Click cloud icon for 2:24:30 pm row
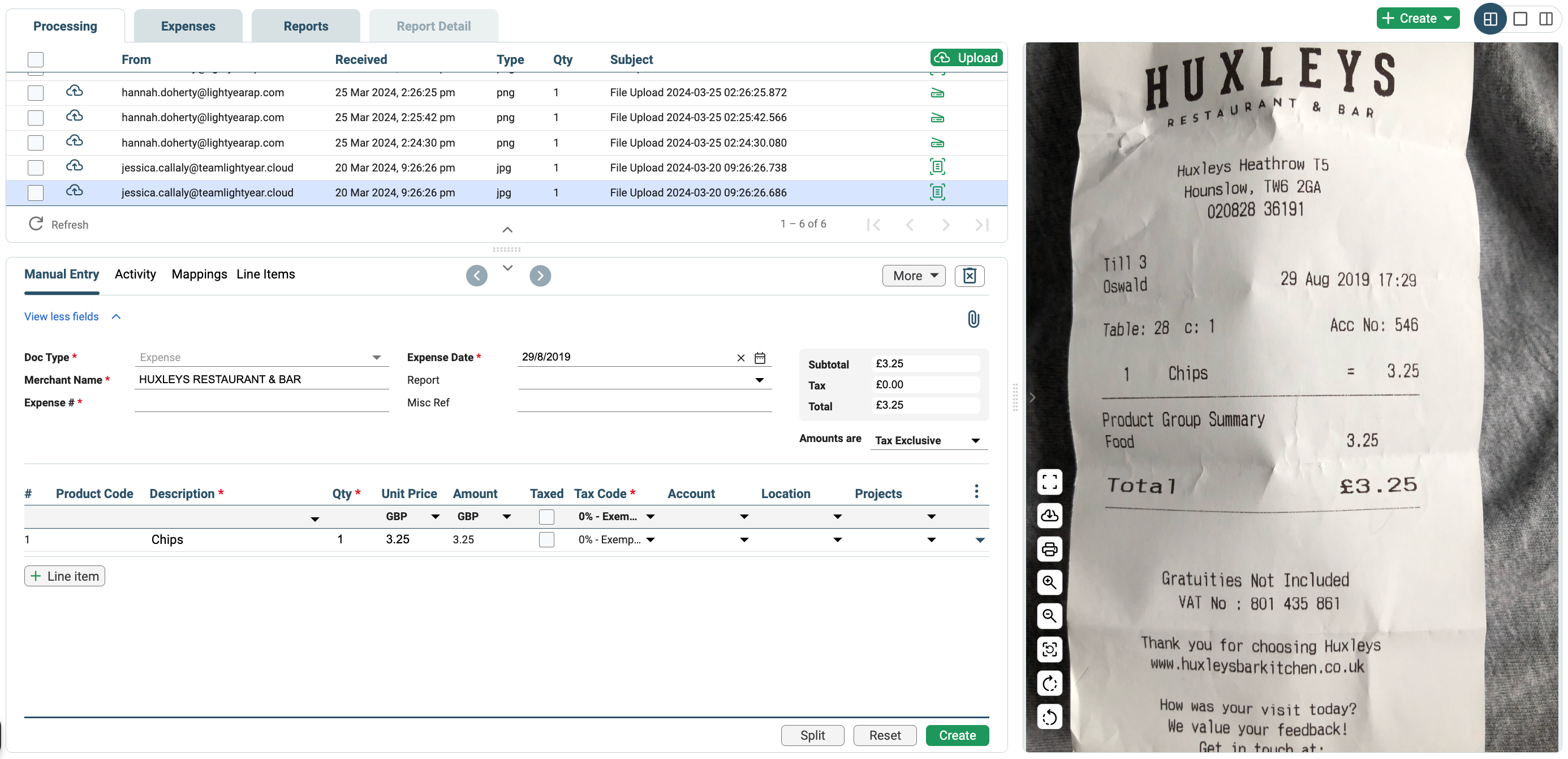1568x759 pixels. (x=74, y=141)
